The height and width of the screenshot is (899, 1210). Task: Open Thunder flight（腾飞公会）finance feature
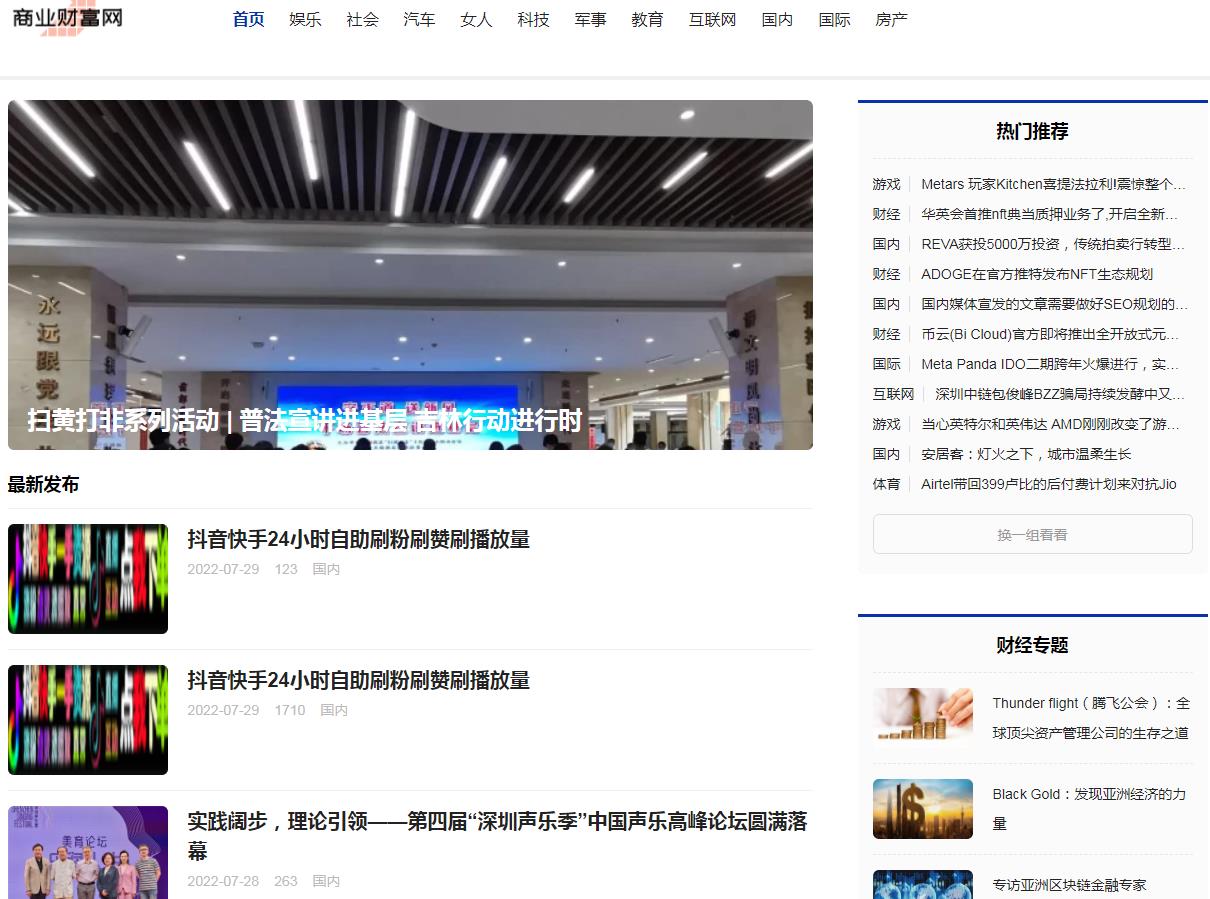(1091, 718)
